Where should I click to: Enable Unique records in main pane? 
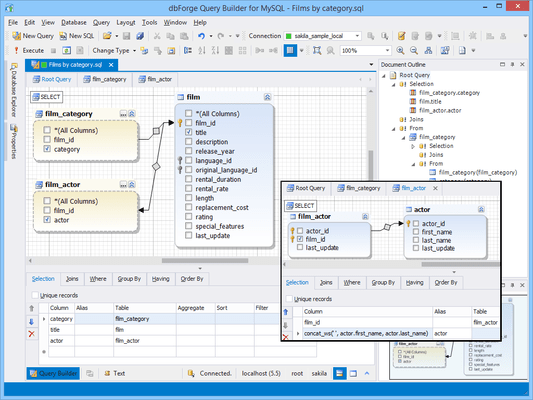[x=35, y=295]
